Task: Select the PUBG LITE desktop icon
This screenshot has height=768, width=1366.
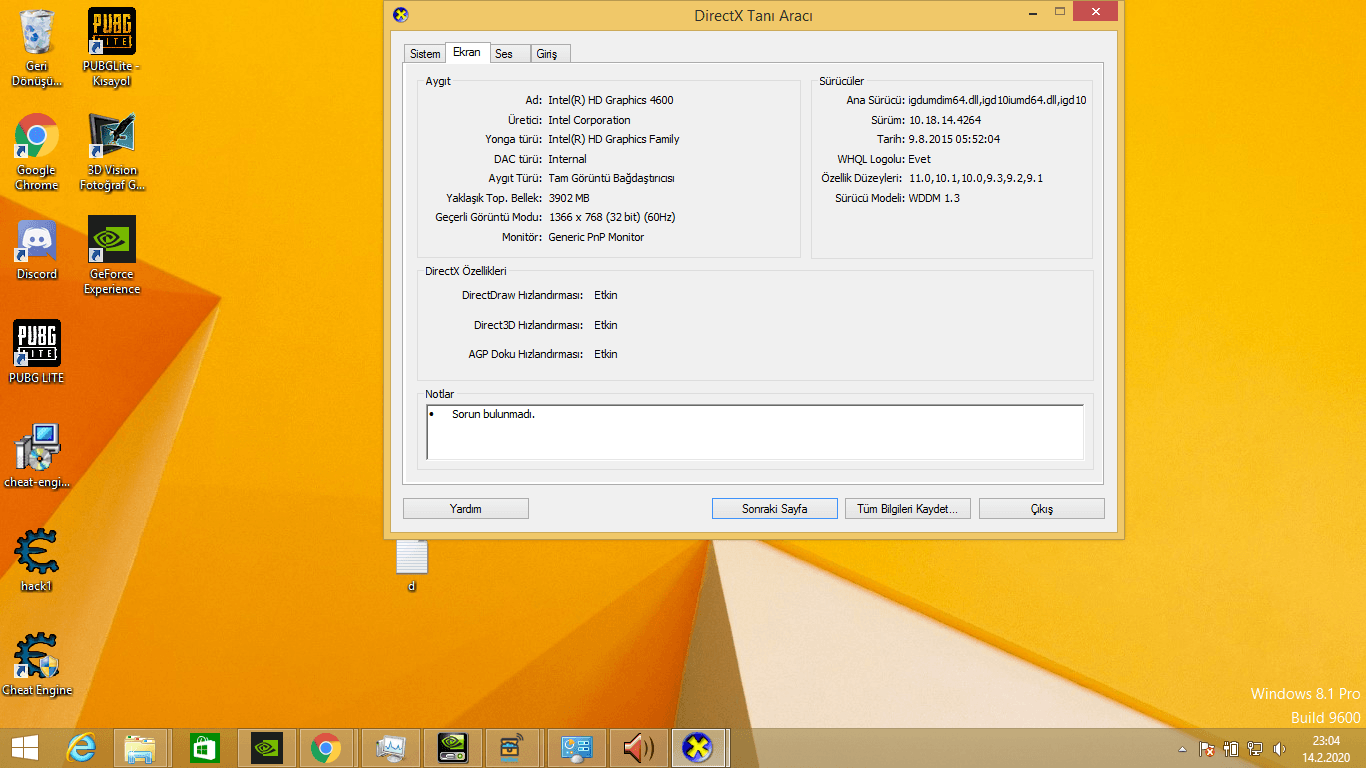Action: click(37, 352)
